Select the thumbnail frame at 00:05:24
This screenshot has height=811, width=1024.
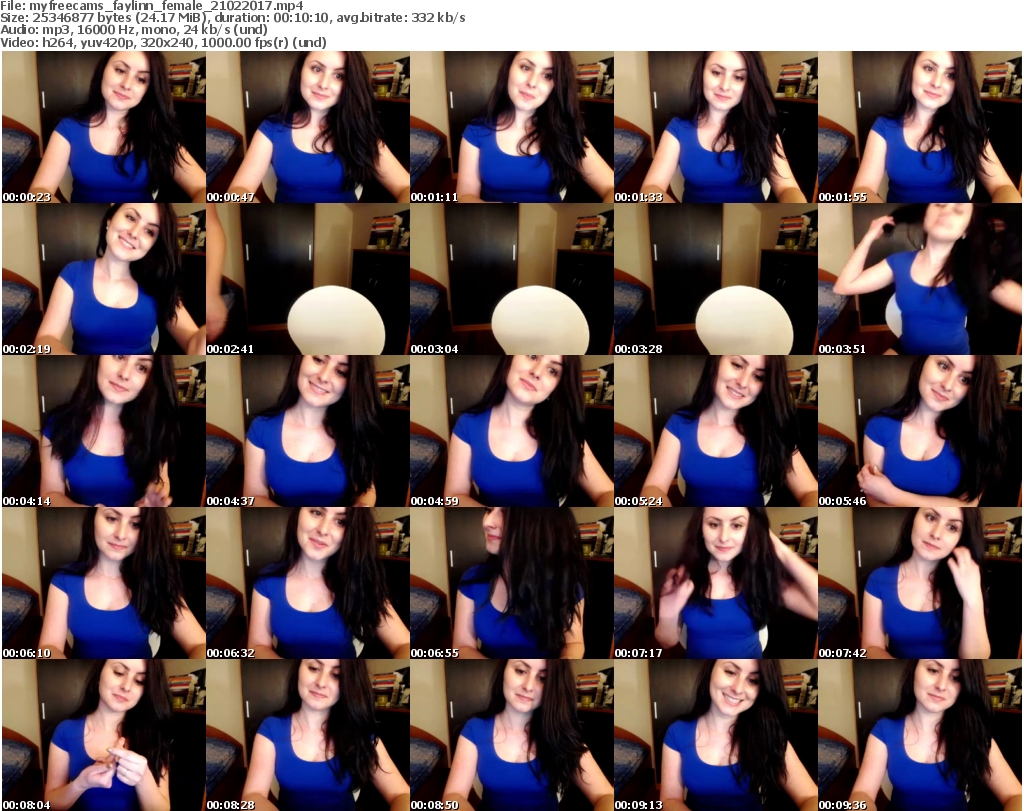pos(716,431)
